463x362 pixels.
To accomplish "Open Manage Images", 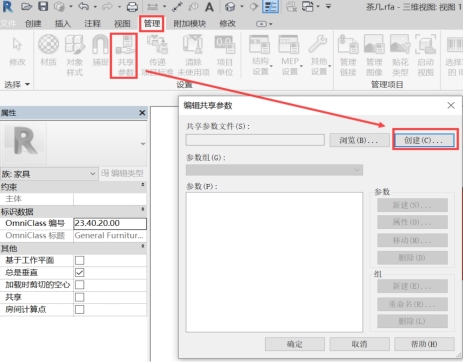I will tap(374, 55).
